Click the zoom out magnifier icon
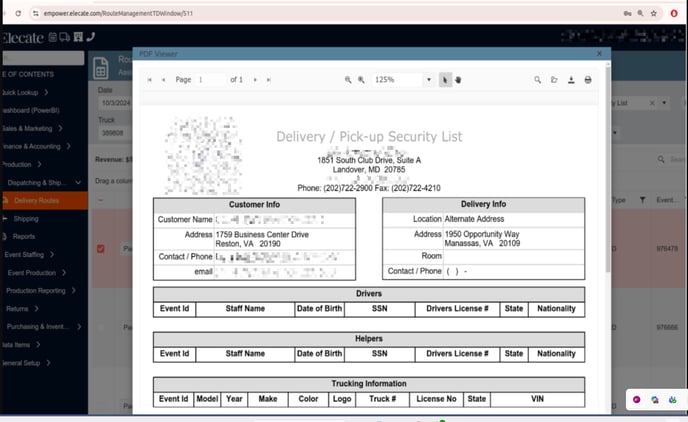The width and height of the screenshot is (688, 422). pyautogui.click(x=348, y=79)
